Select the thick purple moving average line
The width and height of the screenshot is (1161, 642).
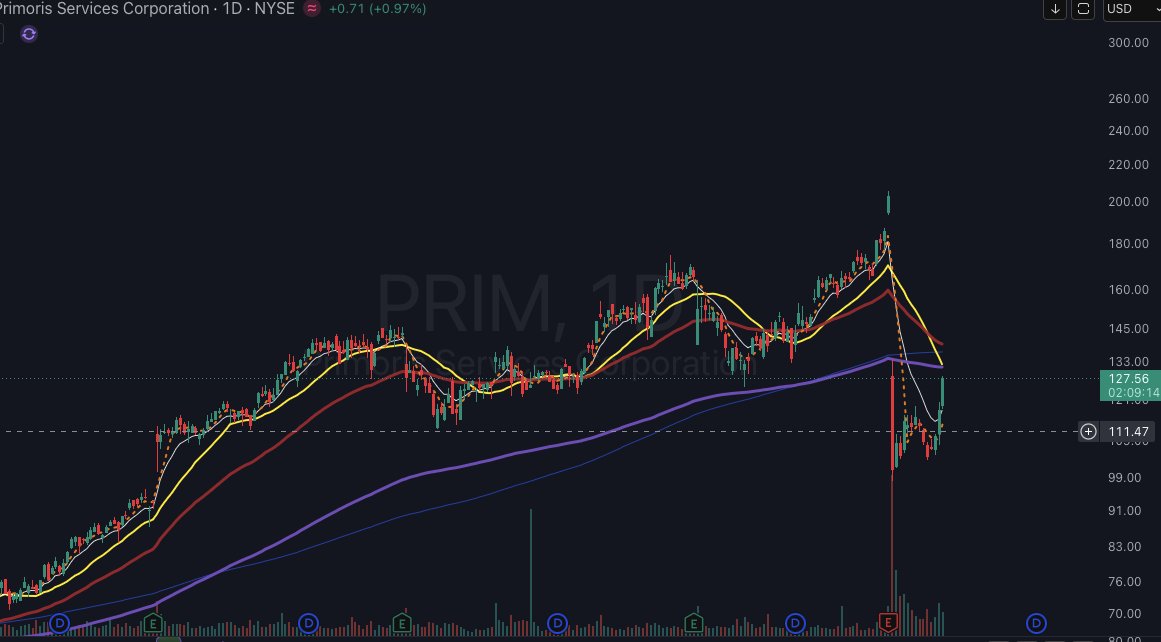coord(474,466)
